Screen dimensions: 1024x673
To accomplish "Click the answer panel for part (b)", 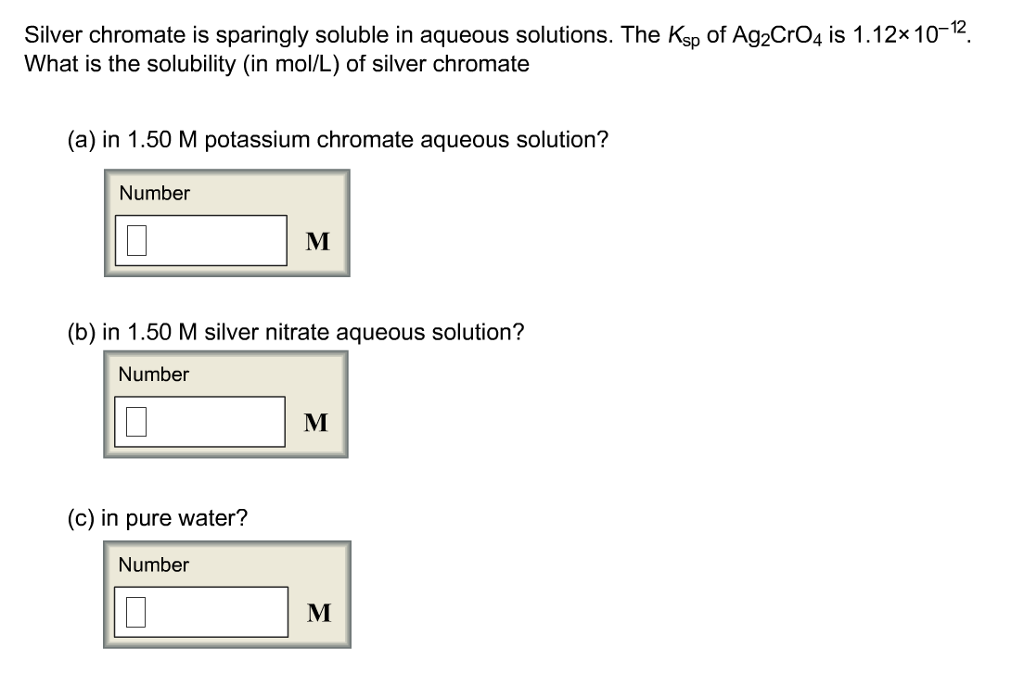I will pyautogui.click(x=226, y=403).
